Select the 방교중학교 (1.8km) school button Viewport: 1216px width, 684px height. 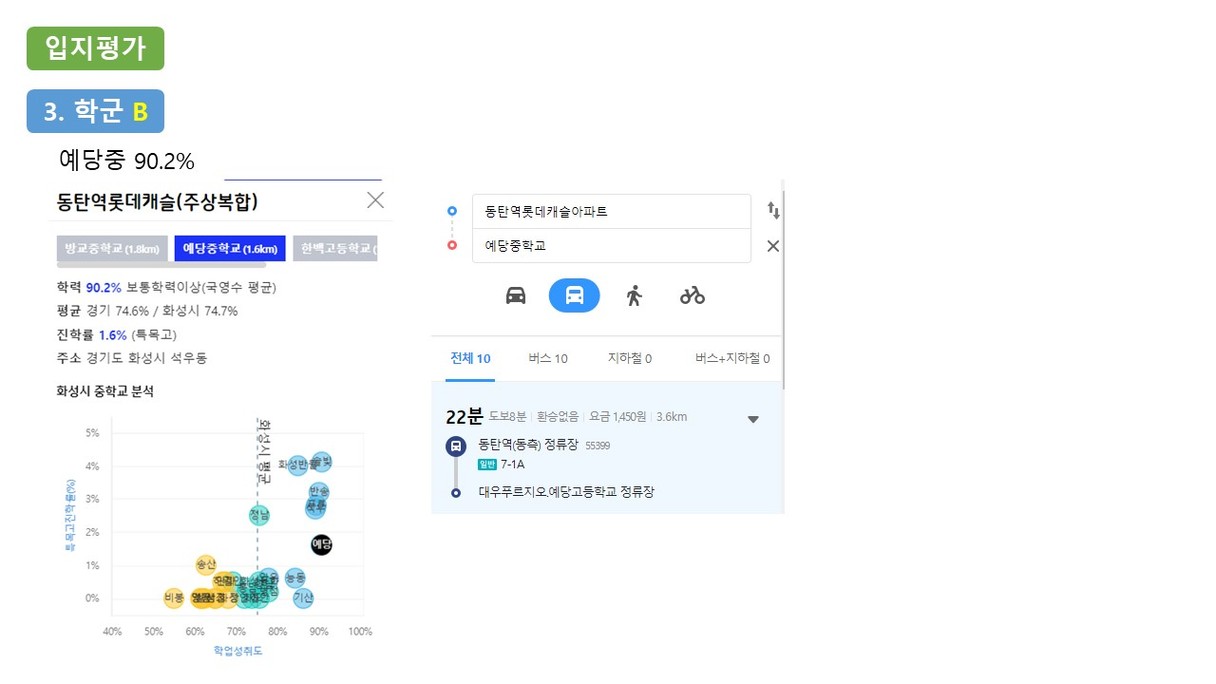pos(112,248)
